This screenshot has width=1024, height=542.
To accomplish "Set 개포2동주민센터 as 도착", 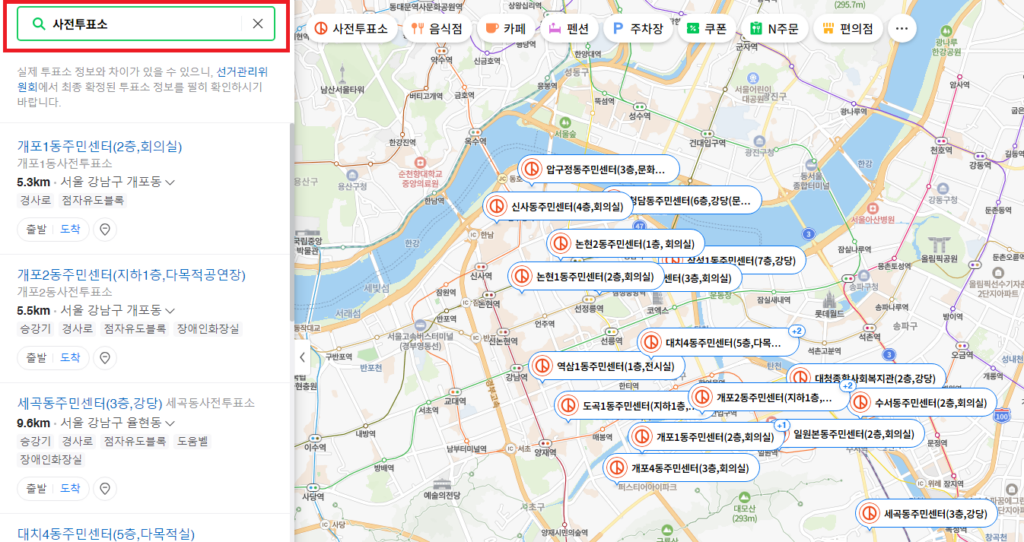I will 70,358.
